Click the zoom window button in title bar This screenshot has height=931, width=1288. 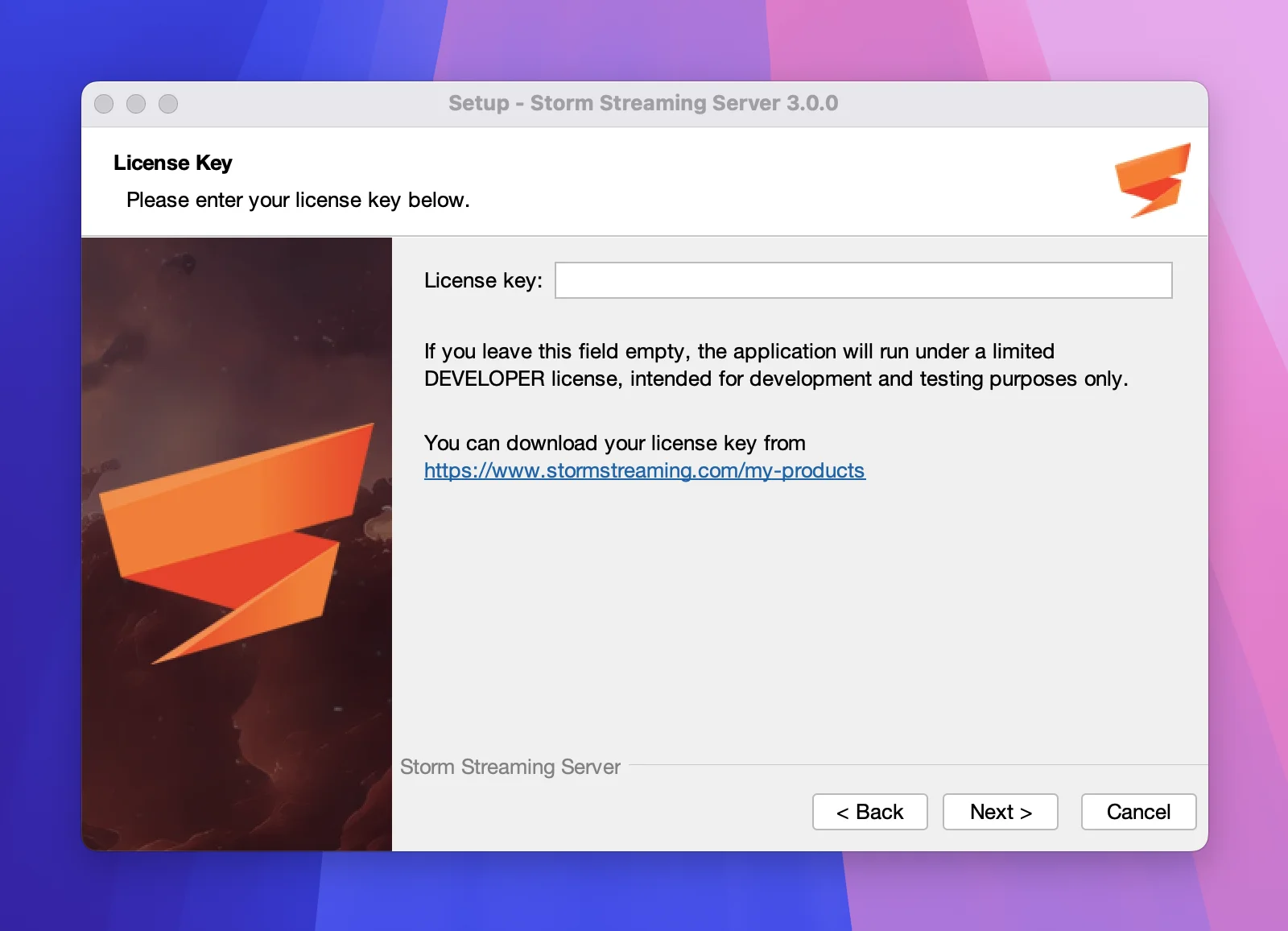click(x=168, y=104)
